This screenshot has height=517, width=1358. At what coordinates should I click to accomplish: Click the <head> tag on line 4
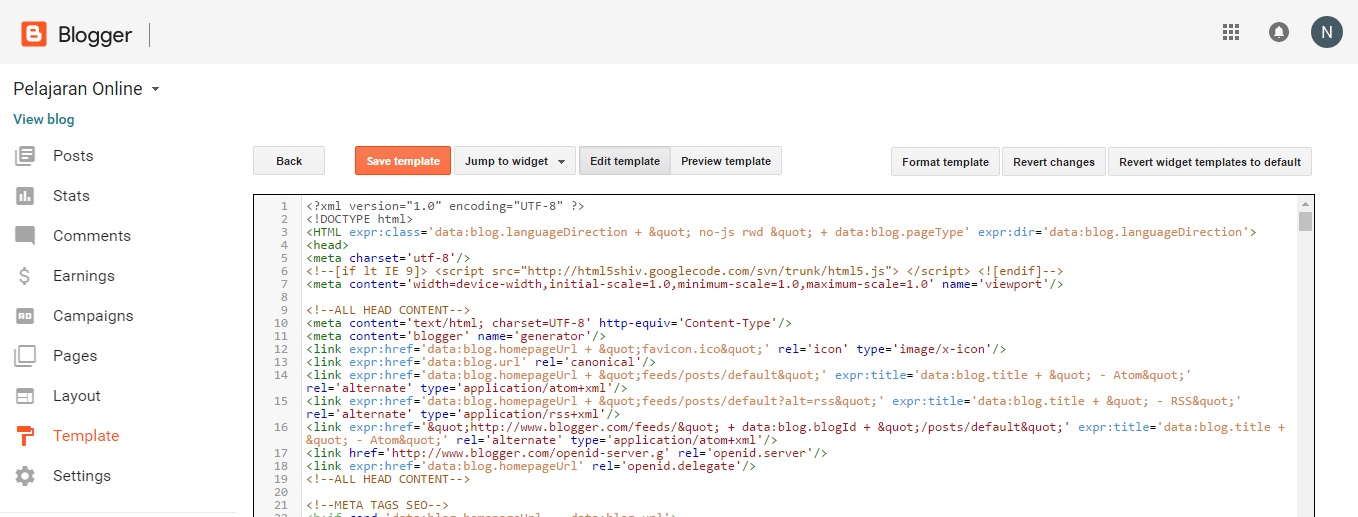tap(327, 245)
